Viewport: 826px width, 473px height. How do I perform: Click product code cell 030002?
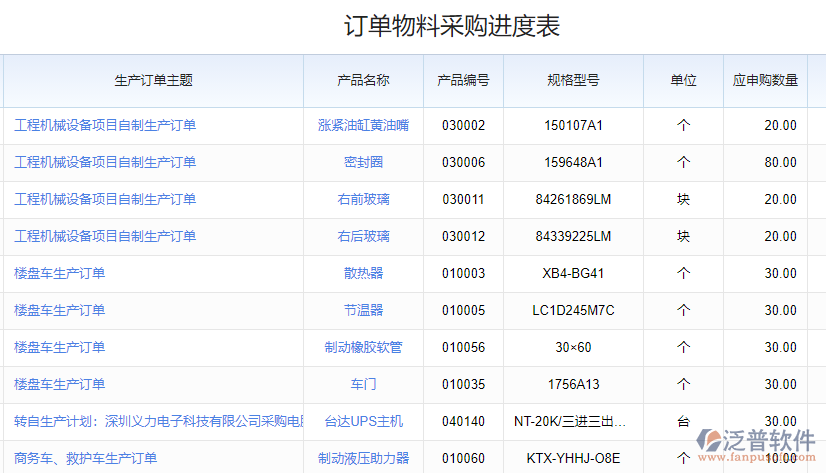click(463, 125)
